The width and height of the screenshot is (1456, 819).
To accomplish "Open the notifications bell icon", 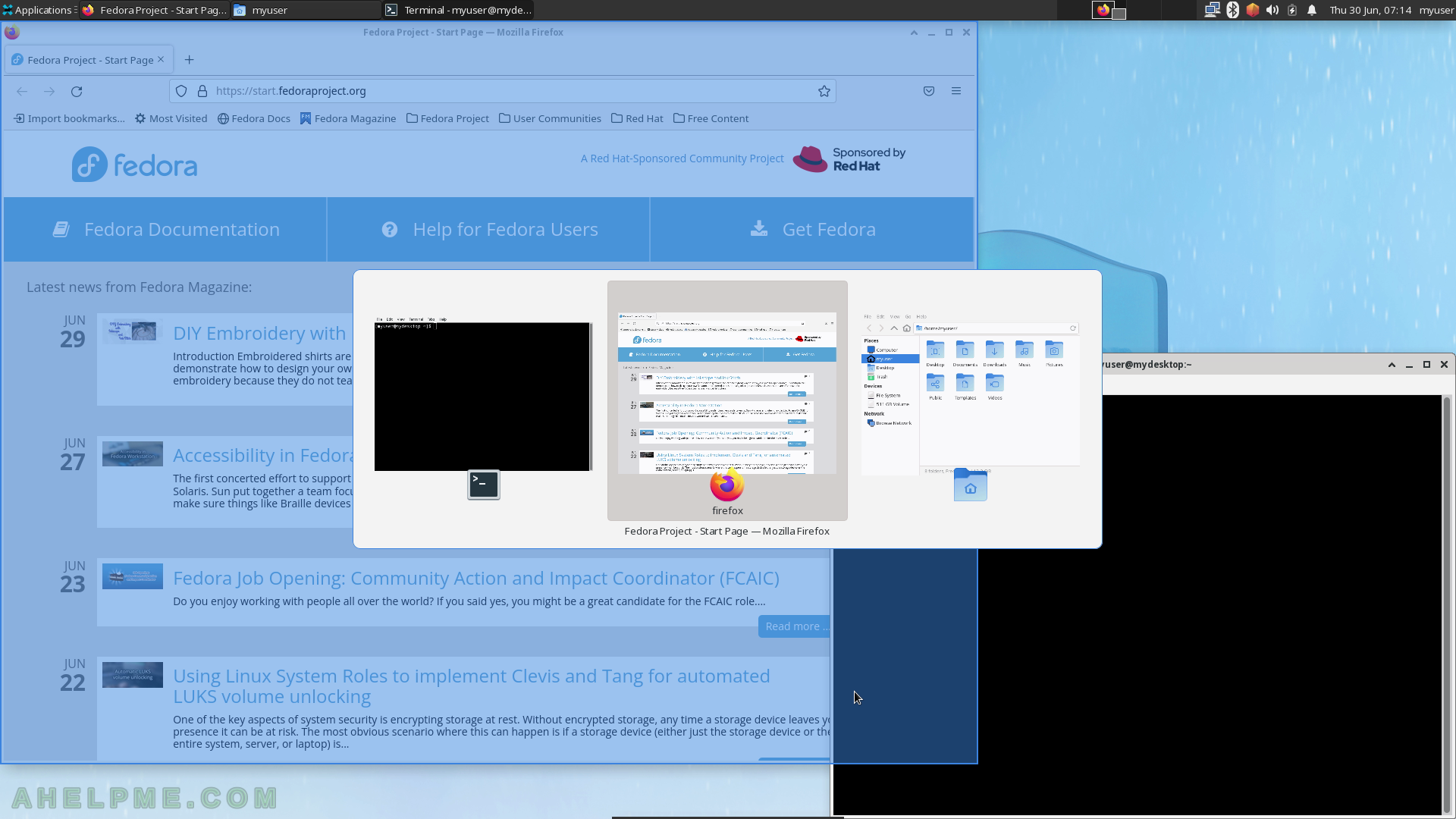I will point(1312,10).
